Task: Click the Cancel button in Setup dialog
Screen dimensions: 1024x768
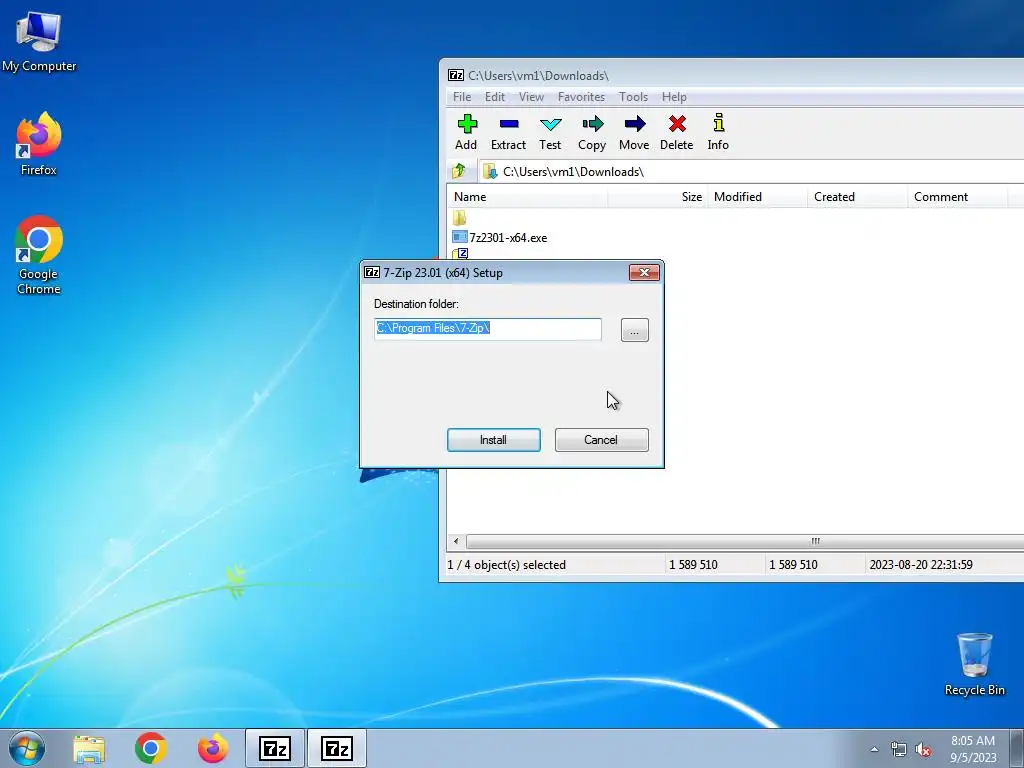Action: [x=601, y=440]
